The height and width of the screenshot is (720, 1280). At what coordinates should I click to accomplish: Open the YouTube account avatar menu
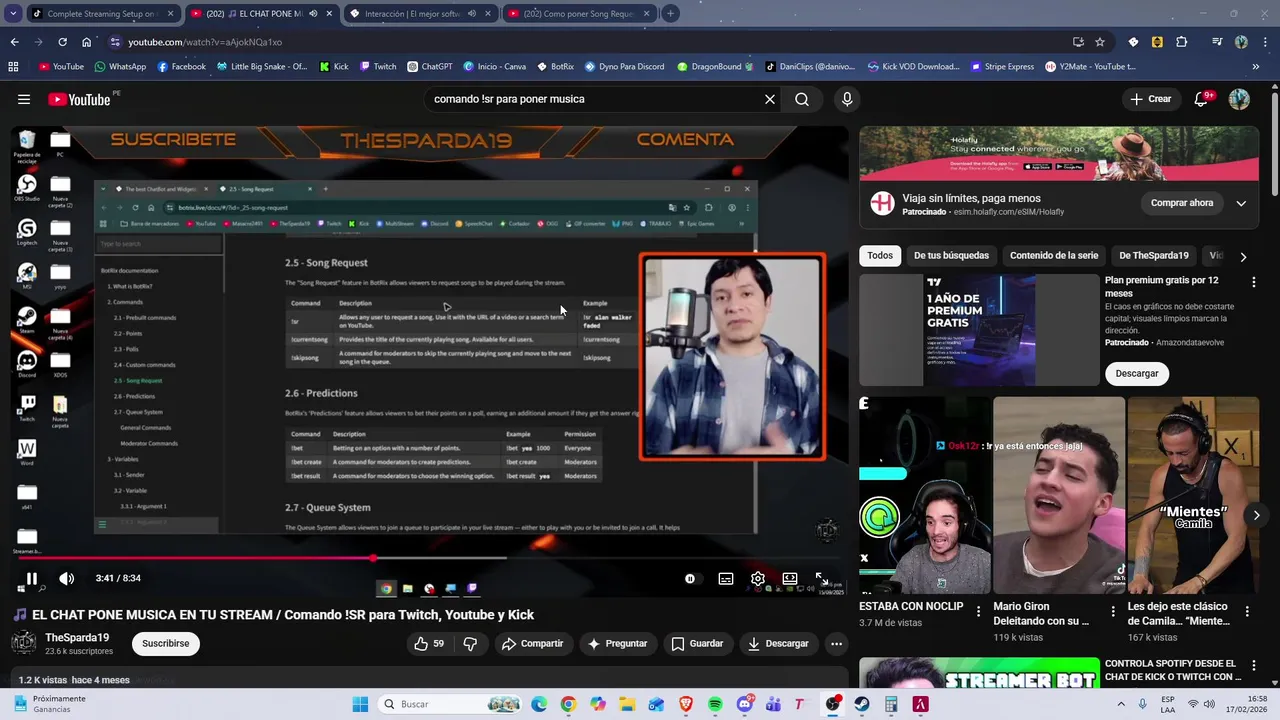click(1239, 99)
